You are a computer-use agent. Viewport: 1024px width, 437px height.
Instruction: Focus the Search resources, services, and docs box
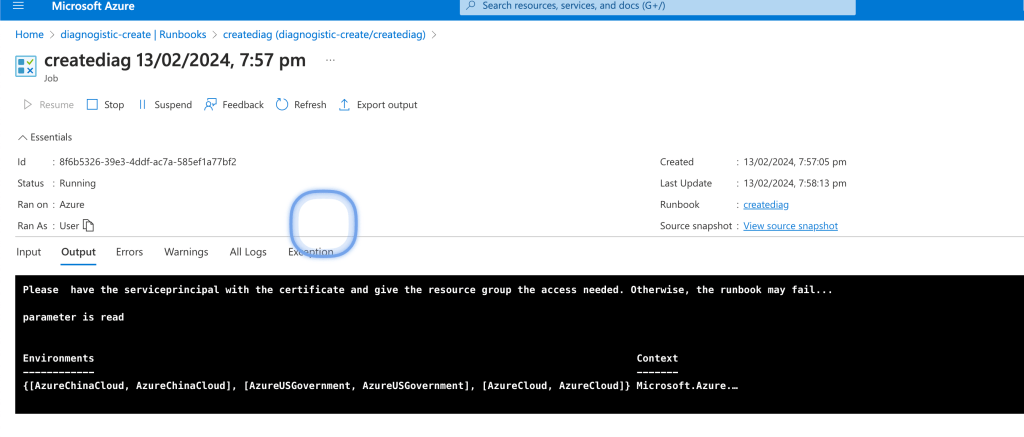point(658,7)
